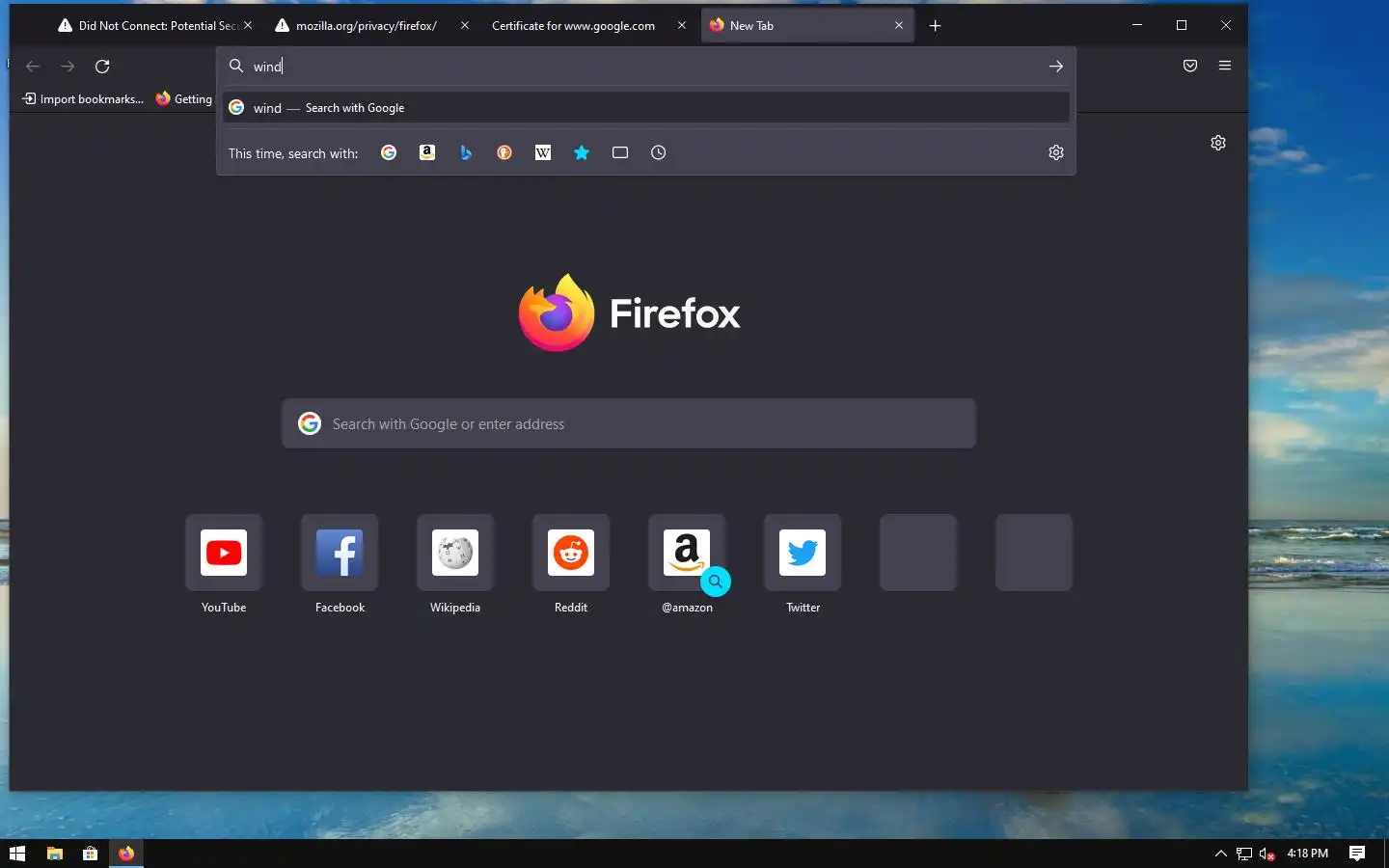Screen dimensions: 1389x868
Task: Reload the current page
Action: pyautogui.click(x=102, y=66)
